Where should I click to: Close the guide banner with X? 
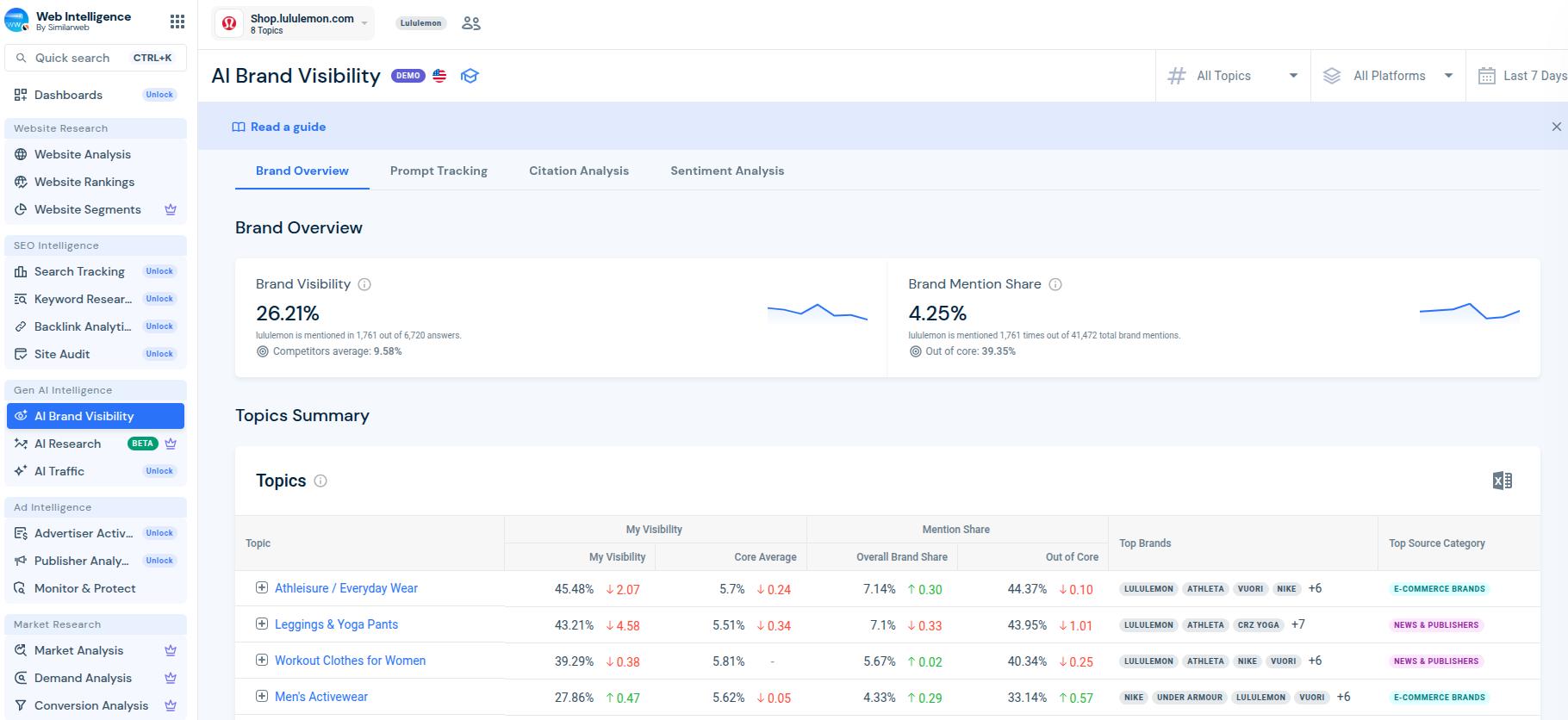(x=1556, y=127)
